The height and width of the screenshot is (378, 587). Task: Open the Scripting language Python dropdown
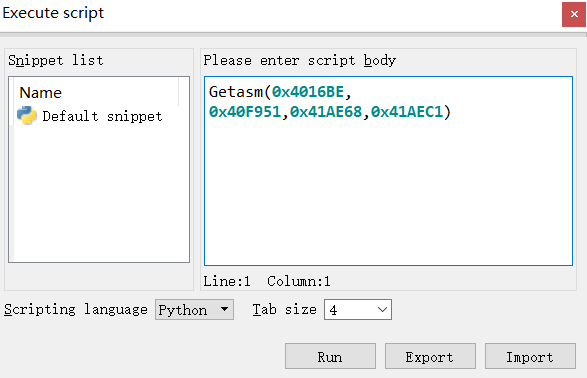pos(194,310)
